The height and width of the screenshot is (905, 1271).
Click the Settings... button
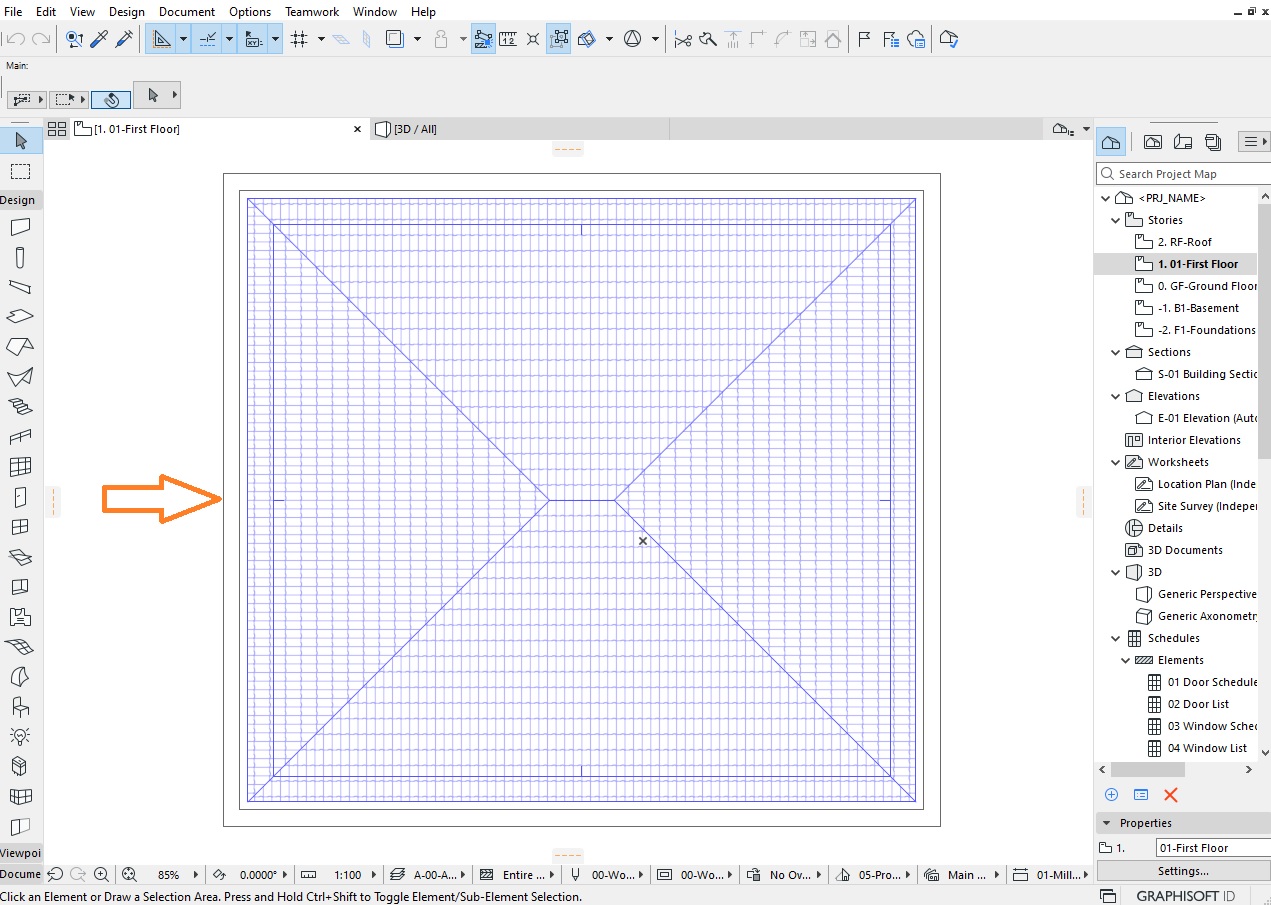1183,870
